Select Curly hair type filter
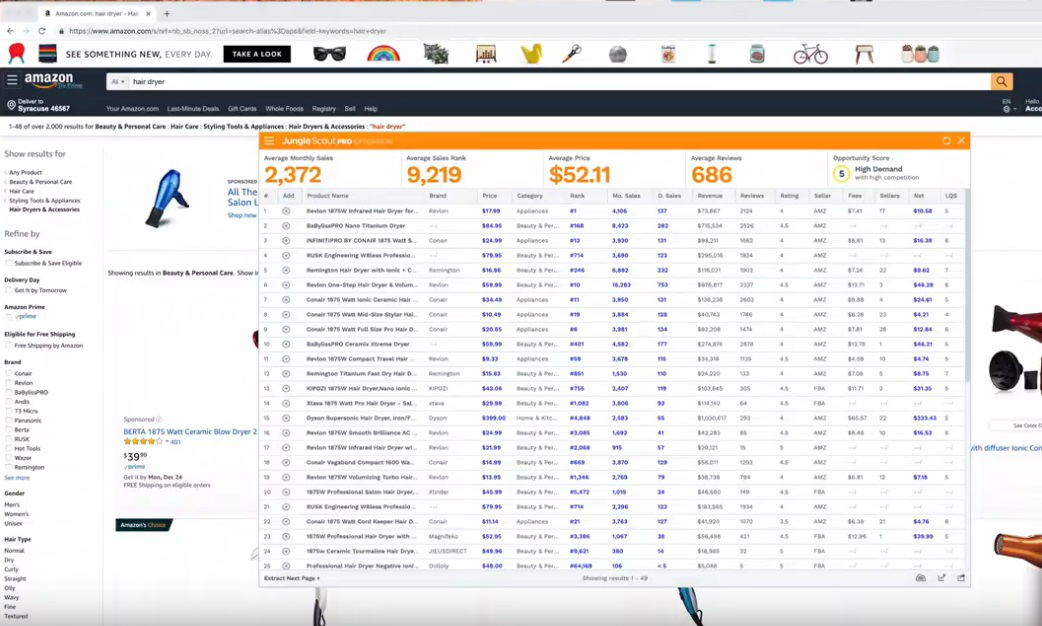 tap(11, 570)
